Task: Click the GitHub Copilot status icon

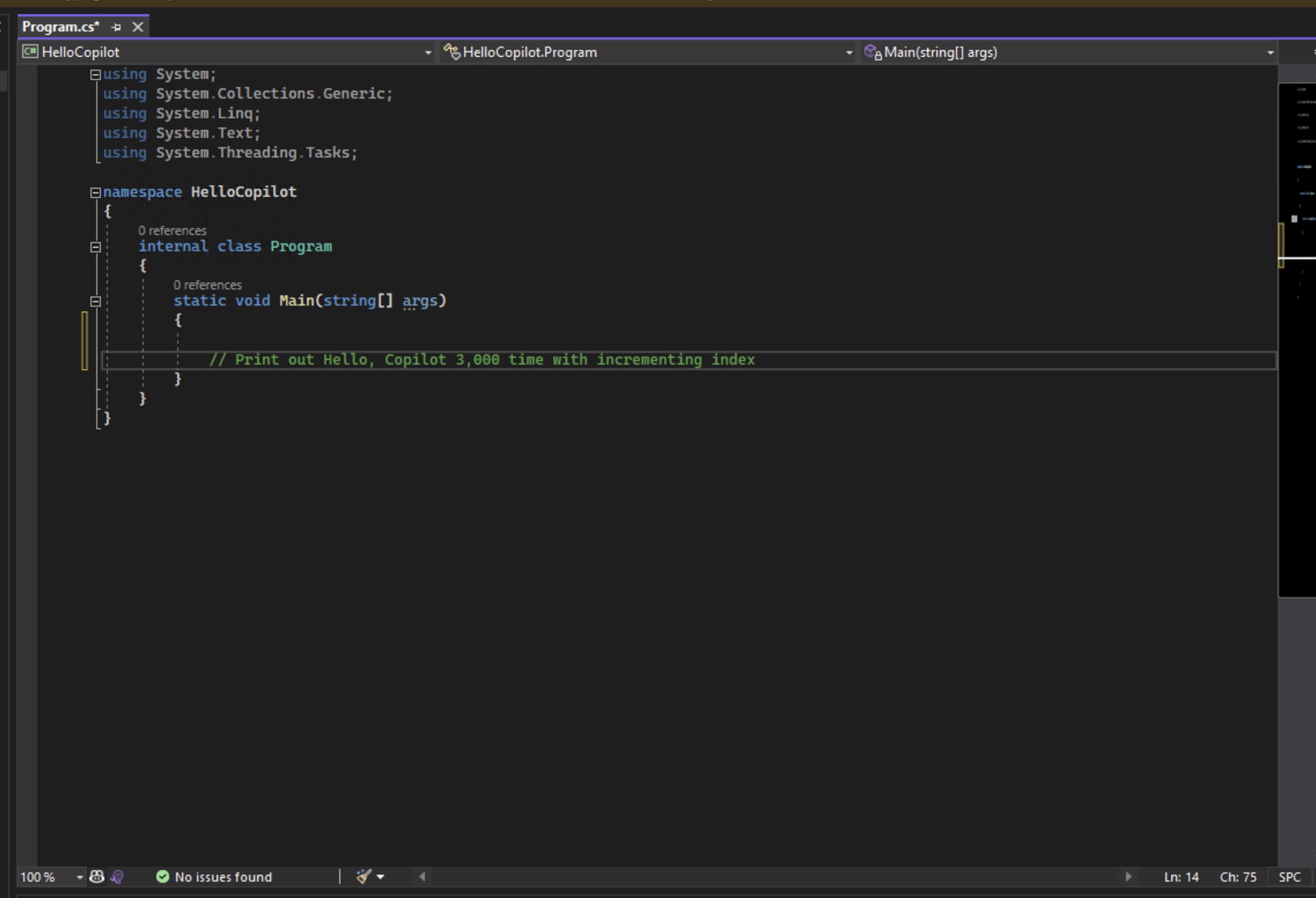Action: 97,877
